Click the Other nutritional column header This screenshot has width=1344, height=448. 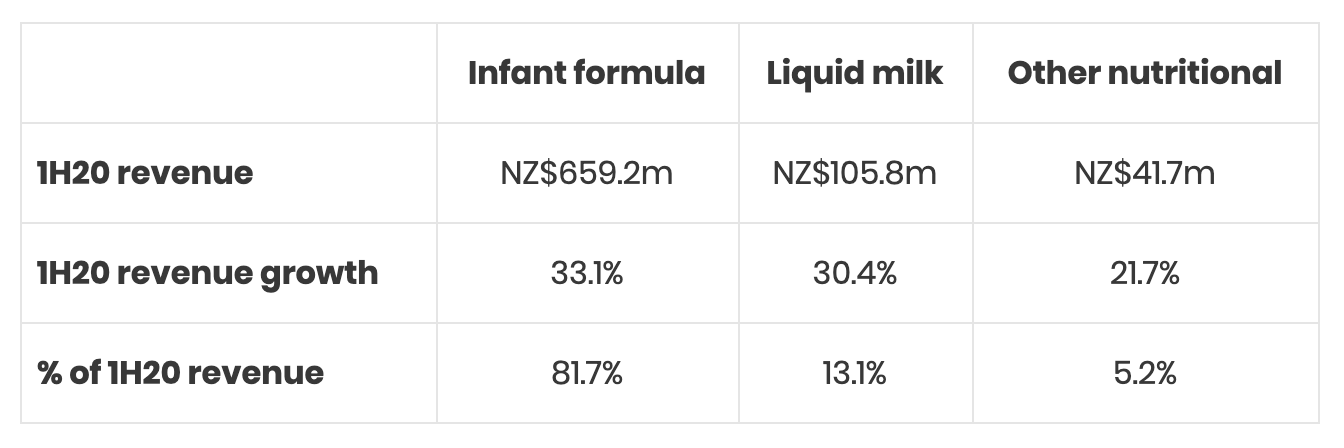point(1144,73)
